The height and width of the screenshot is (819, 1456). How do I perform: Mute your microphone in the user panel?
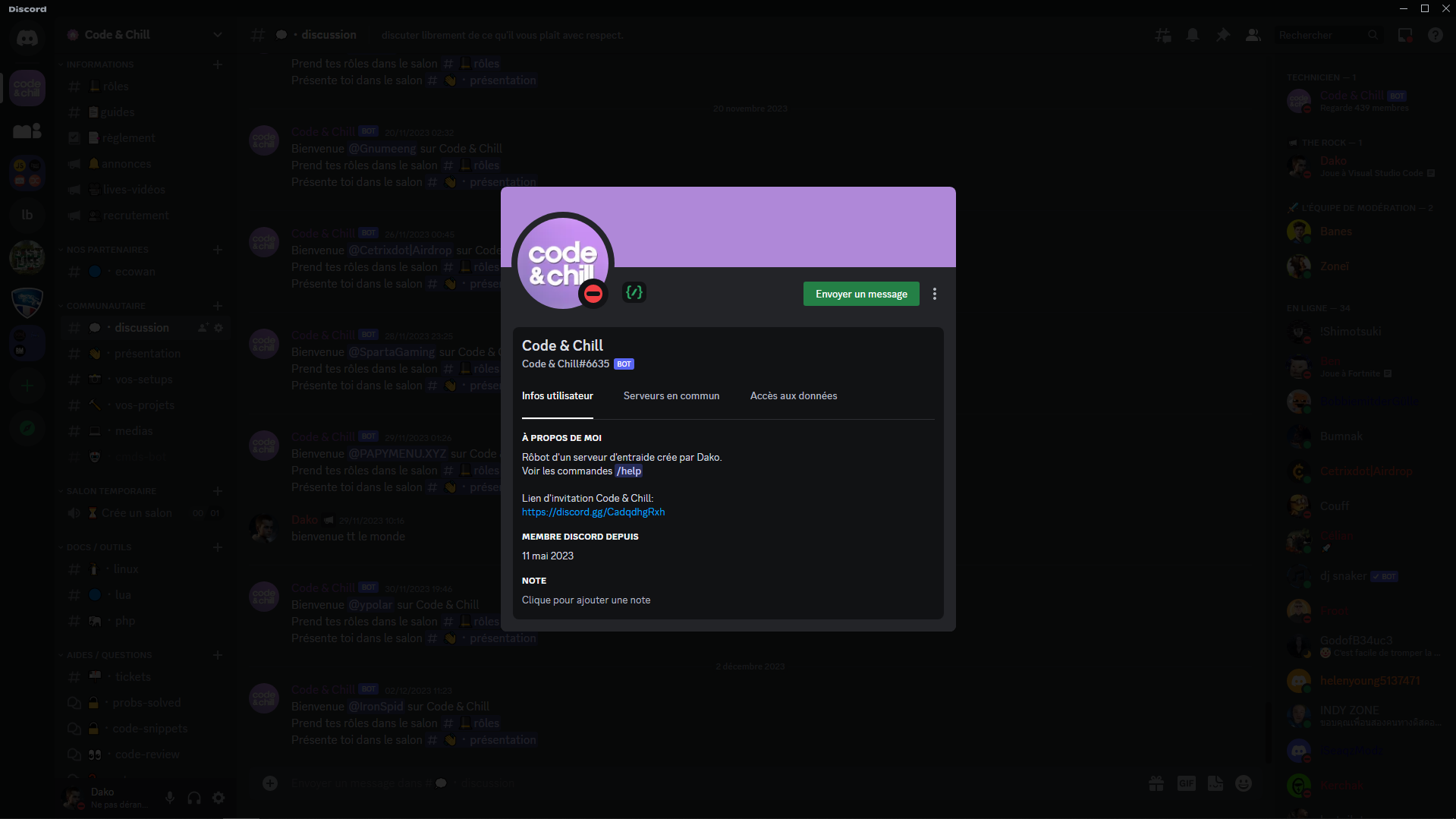[x=169, y=798]
